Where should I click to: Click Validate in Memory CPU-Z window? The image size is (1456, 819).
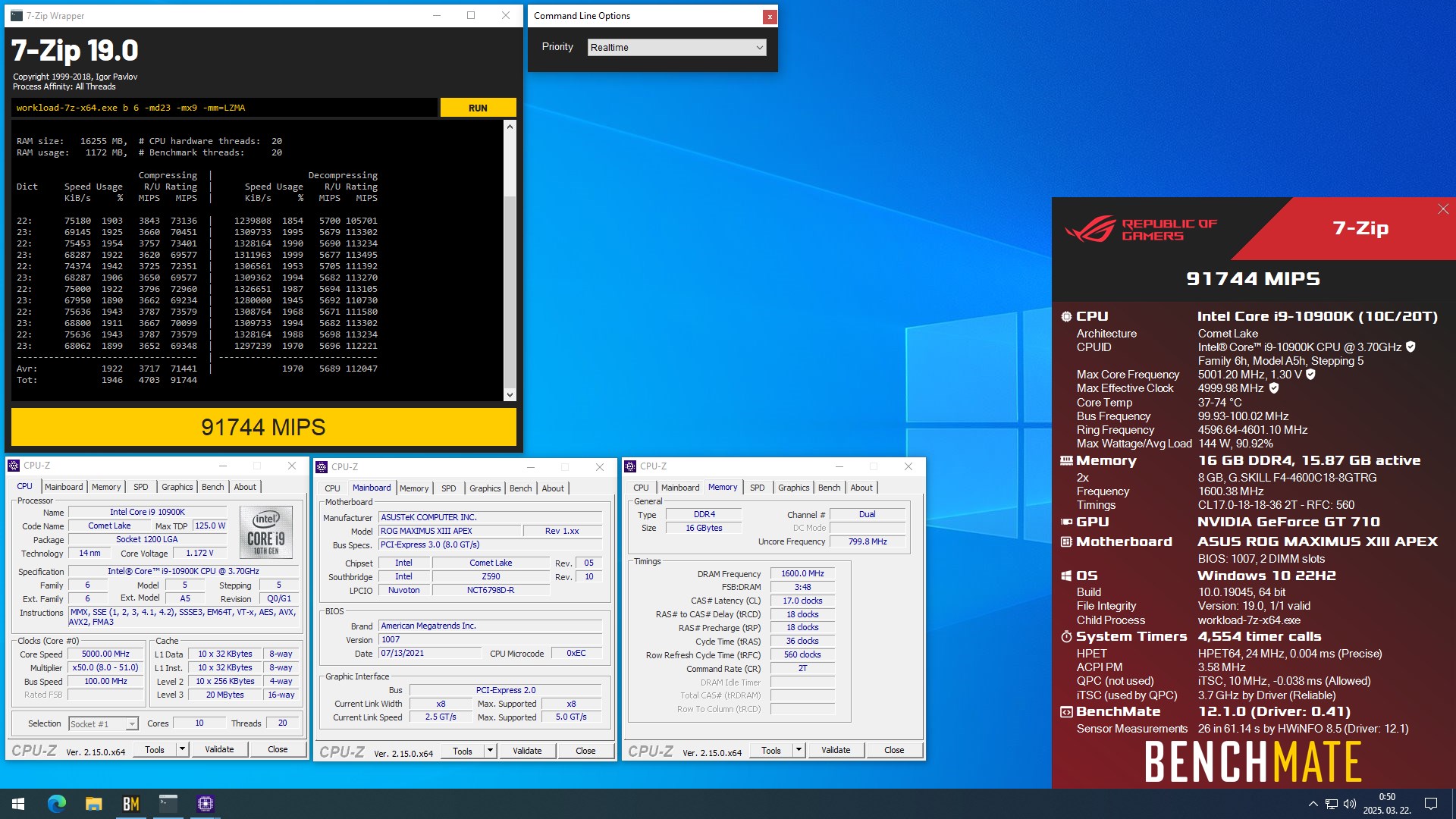836,750
